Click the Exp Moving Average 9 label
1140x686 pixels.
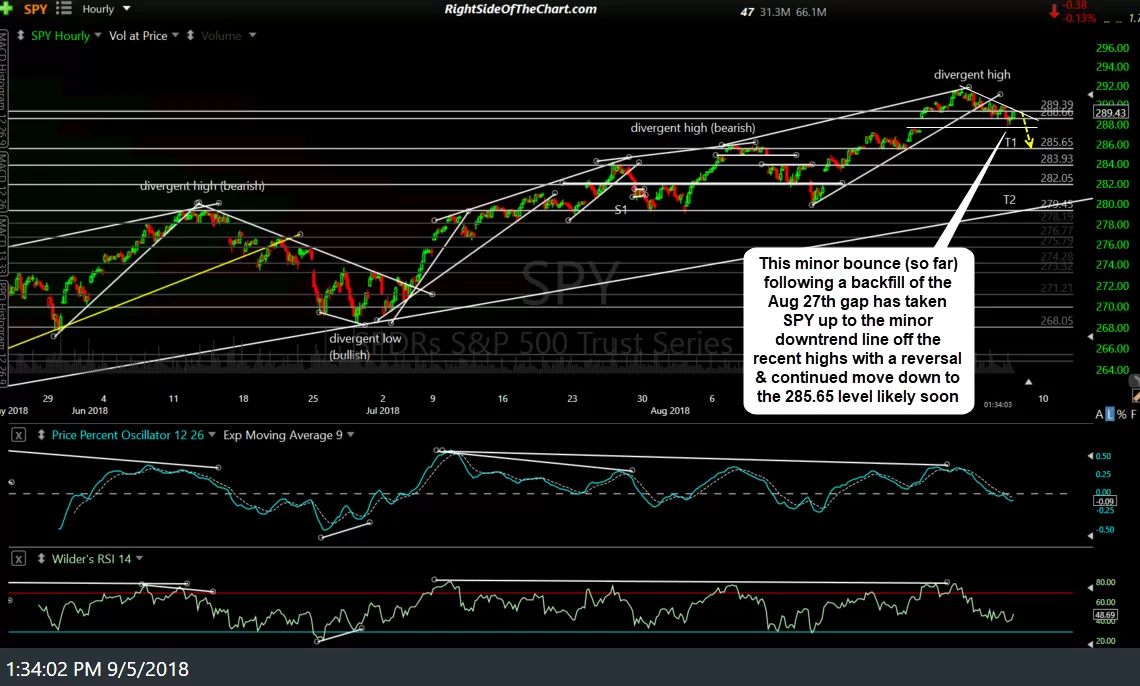click(x=283, y=435)
